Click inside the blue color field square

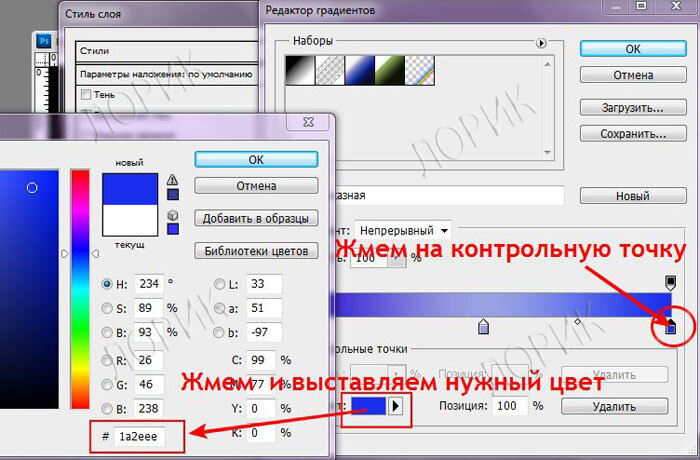[x=29, y=289]
